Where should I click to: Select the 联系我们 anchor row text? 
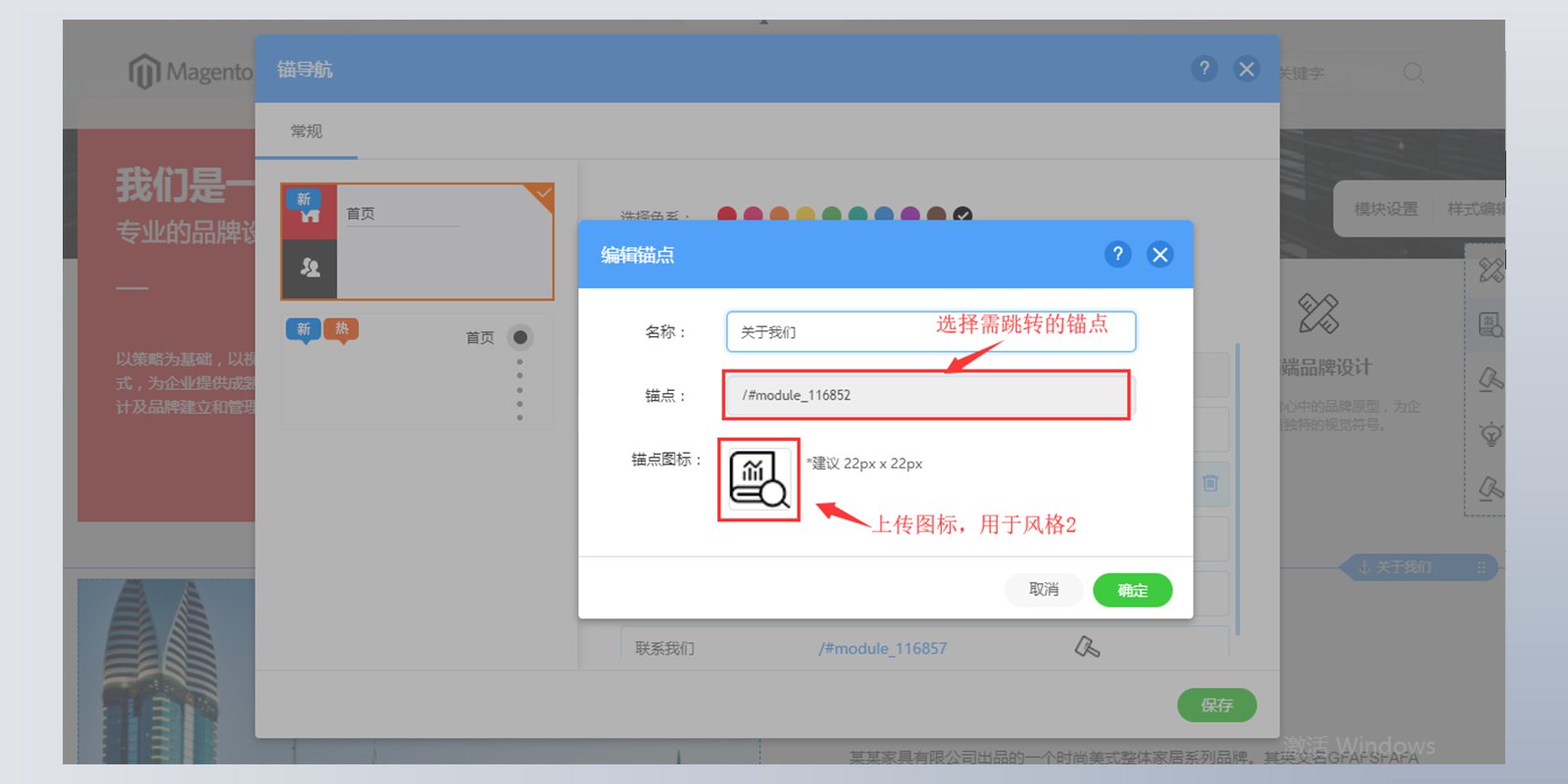[x=664, y=648]
